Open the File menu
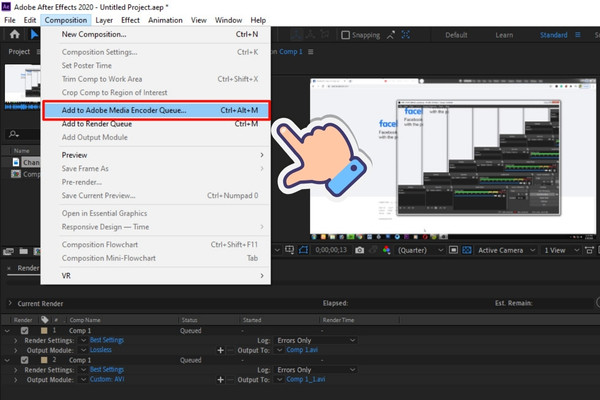The width and height of the screenshot is (600, 400). 10,20
